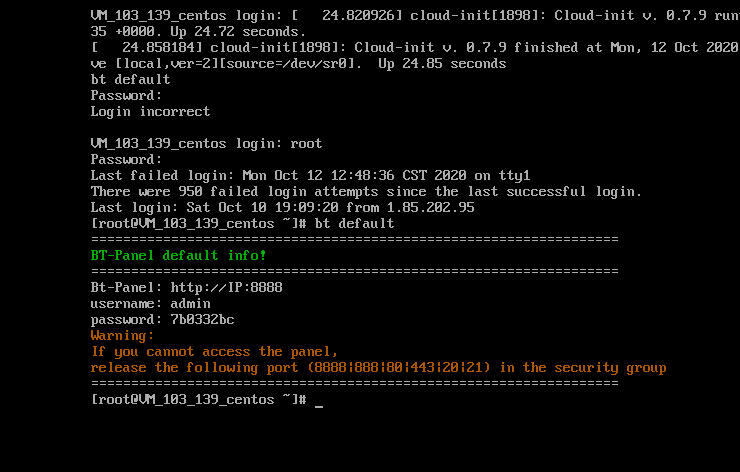This screenshot has height=472, width=740.
Task: Click the Bt-Panel URL http://IP:8888
Action: [x=226, y=287]
